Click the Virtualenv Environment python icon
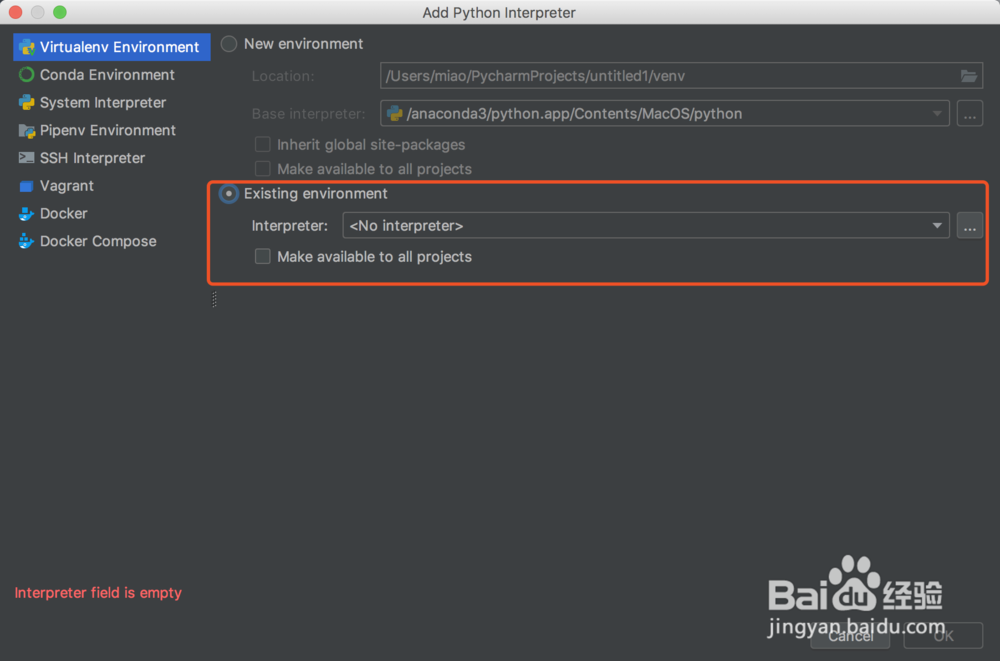Image resolution: width=1000 pixels, height=661 pixels. click(x=27, y=47)
